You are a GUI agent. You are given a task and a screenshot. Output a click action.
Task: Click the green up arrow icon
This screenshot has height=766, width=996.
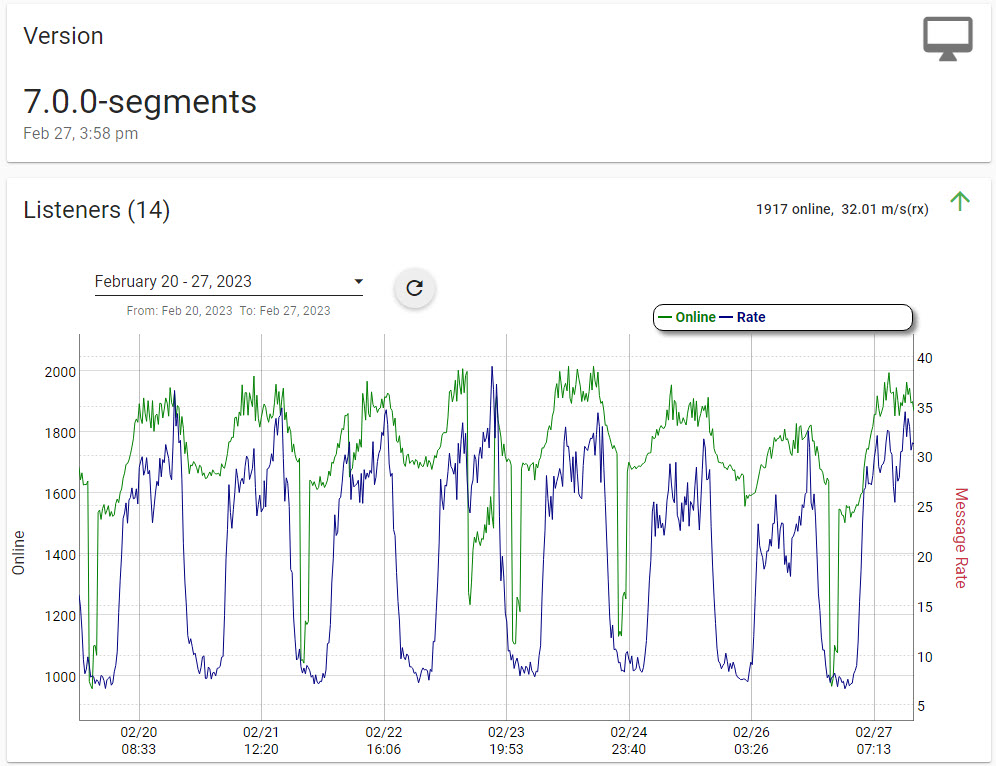[960, 201]
